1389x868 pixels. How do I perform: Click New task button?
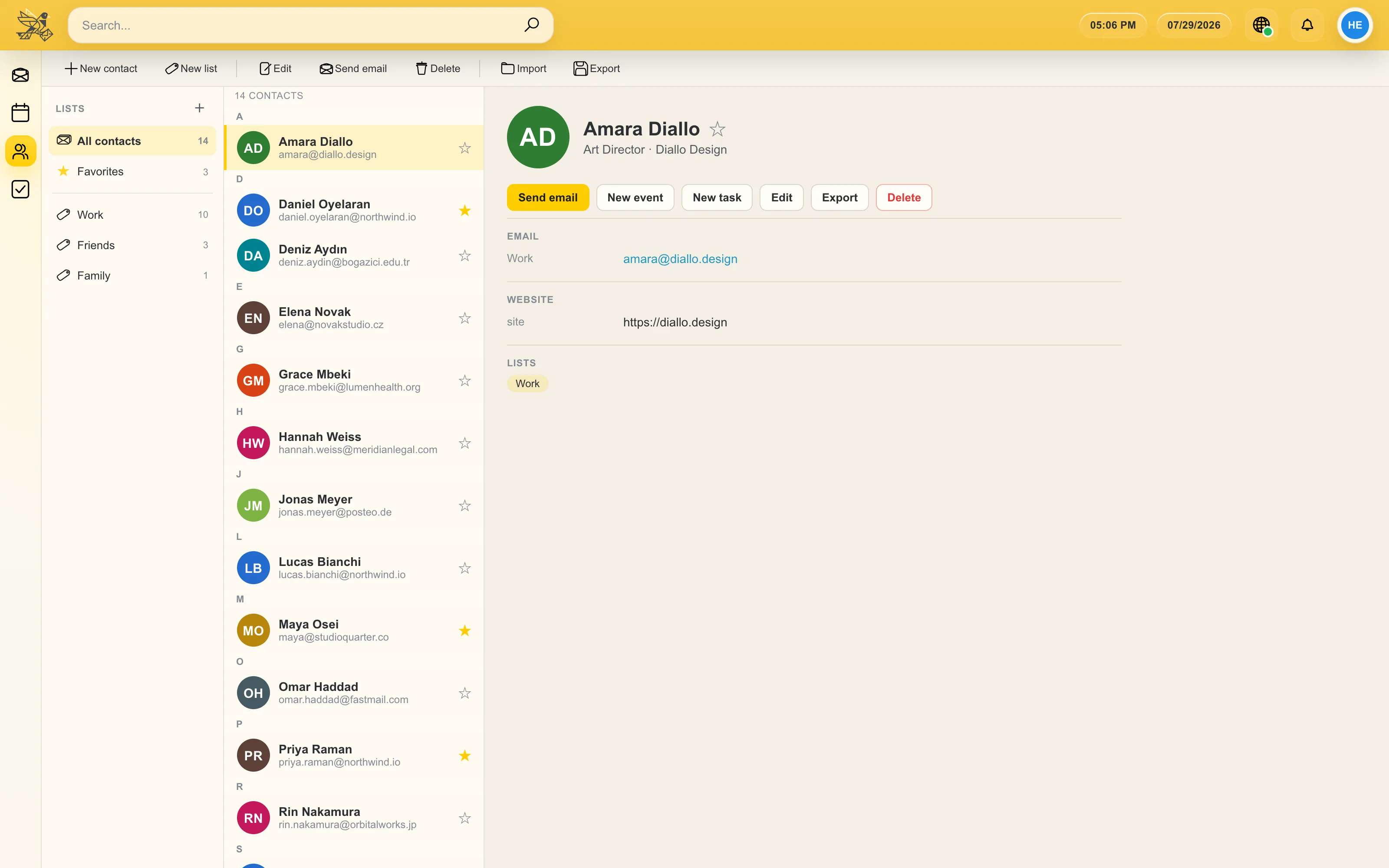(x=717, y=197)
